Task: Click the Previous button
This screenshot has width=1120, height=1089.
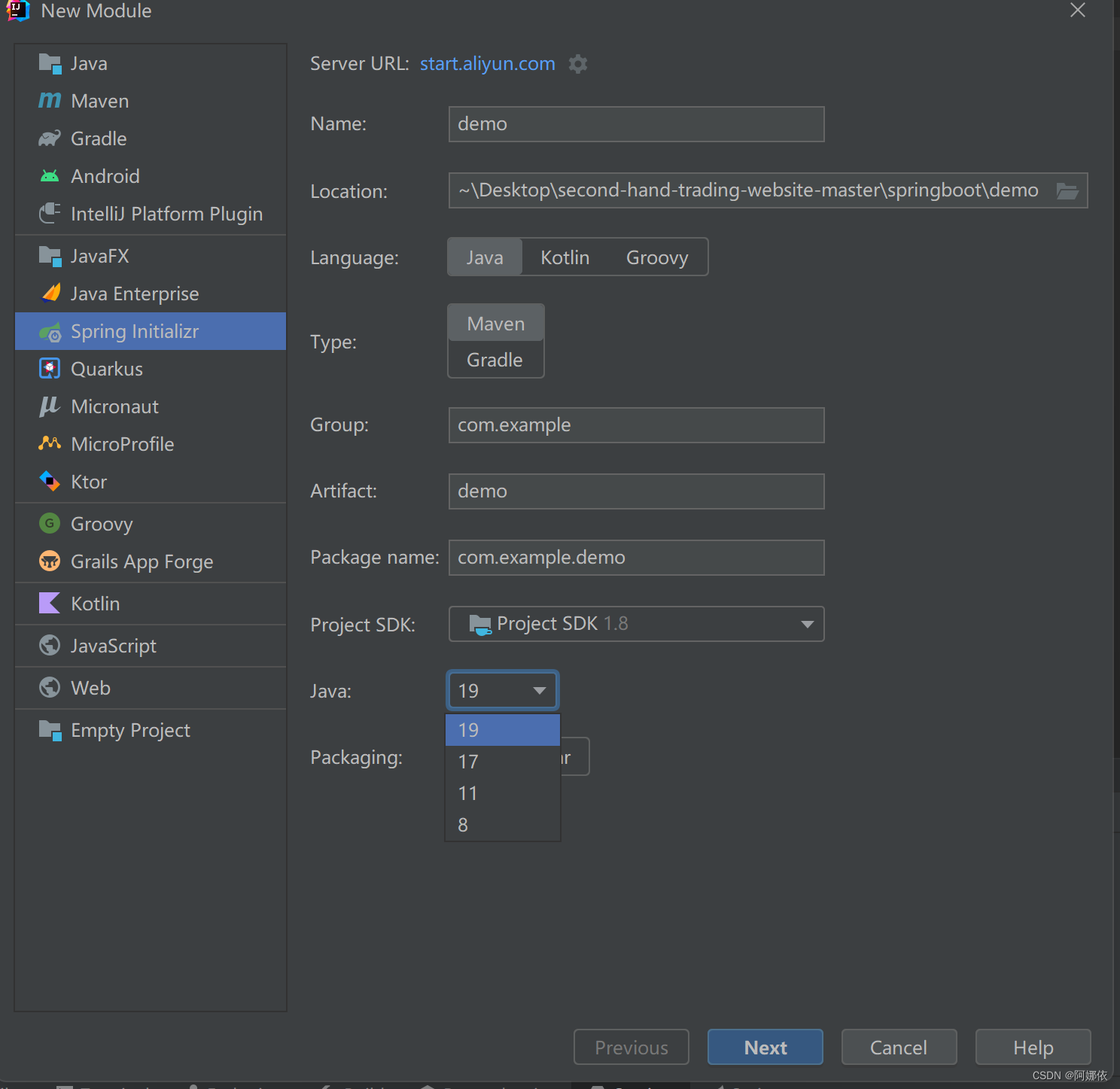Action: click(x=632, y=1047)
